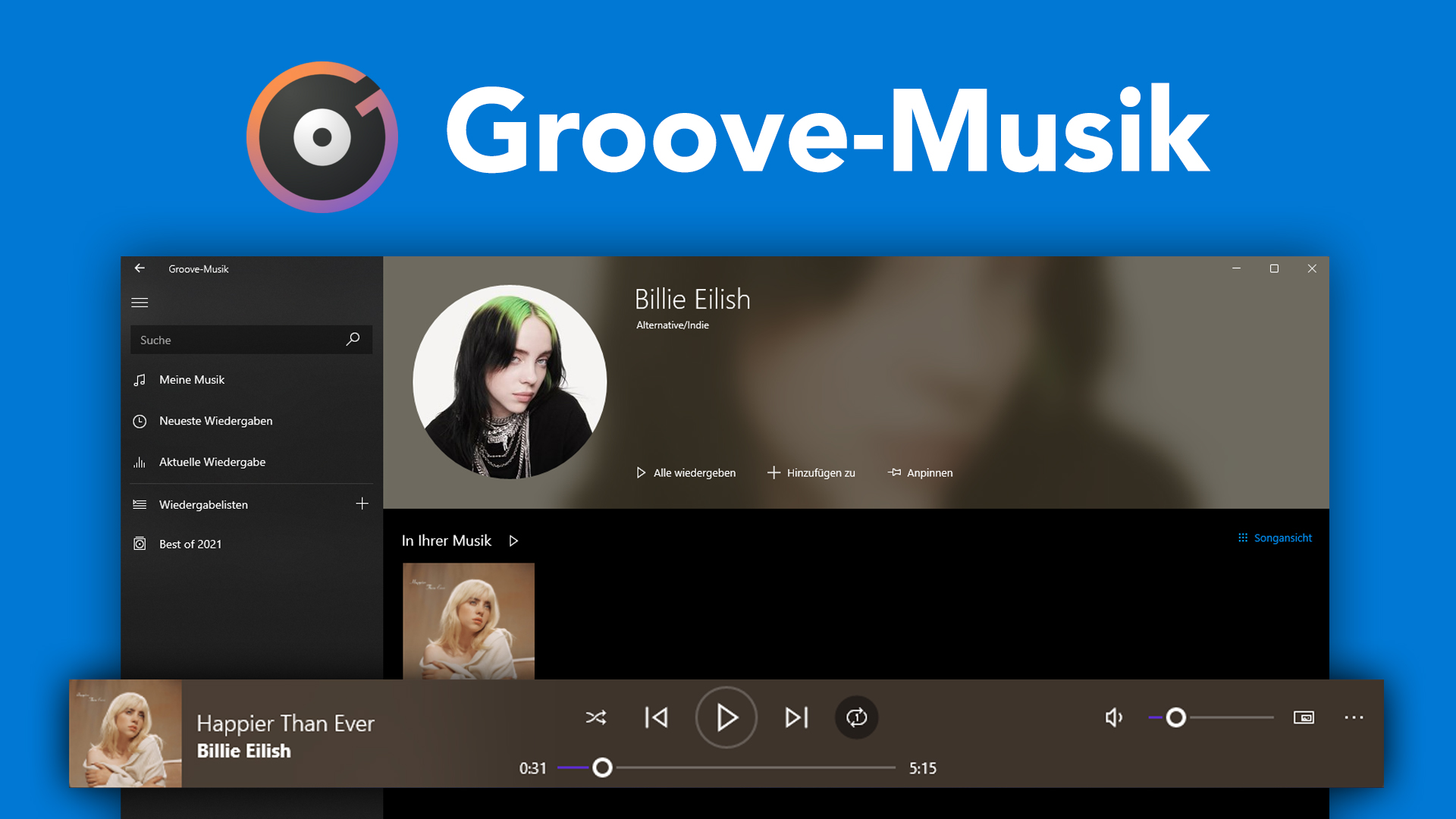Open Neueste Wiedergaben from the sidebar
This screenshot has width=1456, height=819.
[x=140, y=421]
